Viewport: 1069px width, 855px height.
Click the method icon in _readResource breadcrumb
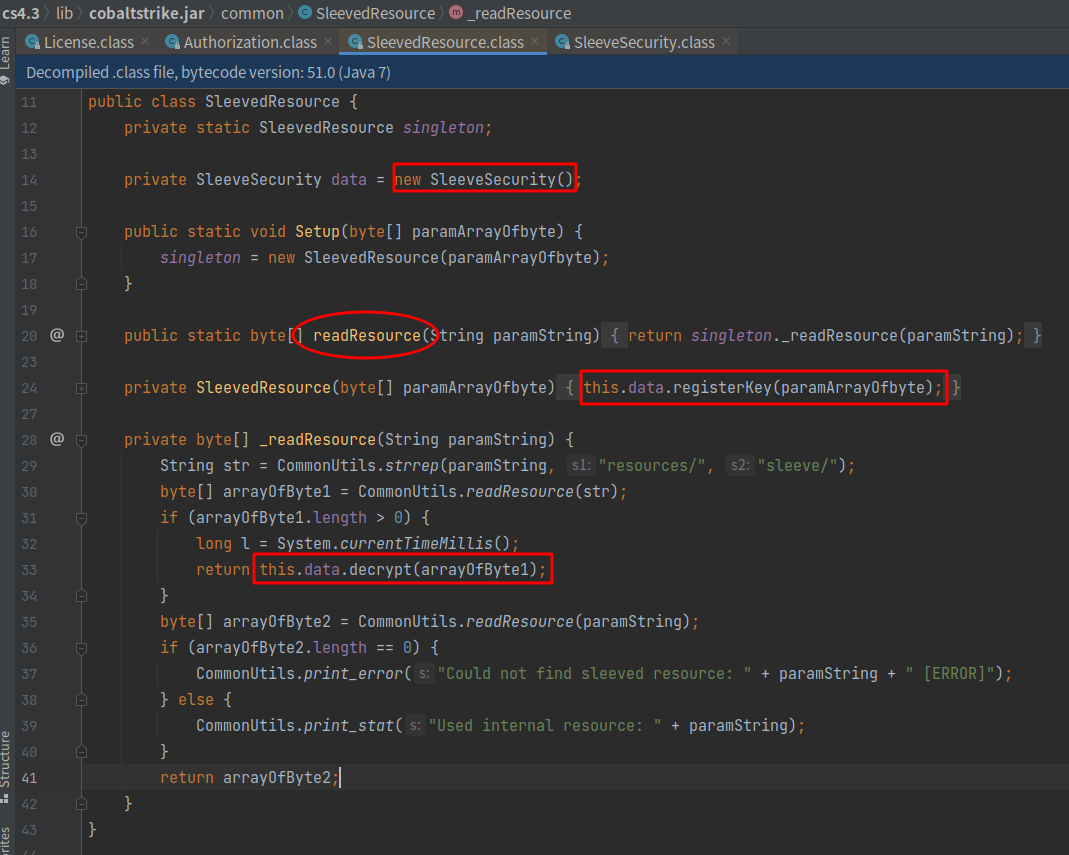click(x=456, y=12)
